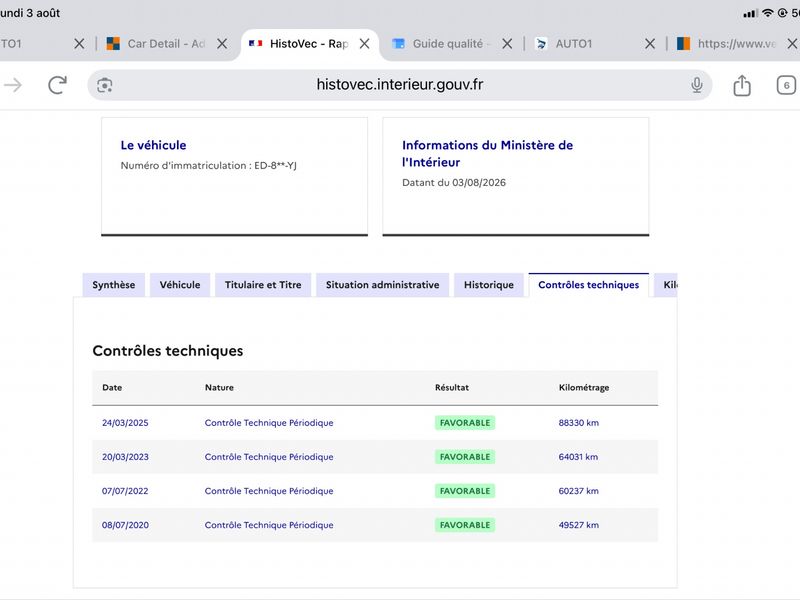
Task: Click the 49527 km mileage value
Action: click(579, 525)
